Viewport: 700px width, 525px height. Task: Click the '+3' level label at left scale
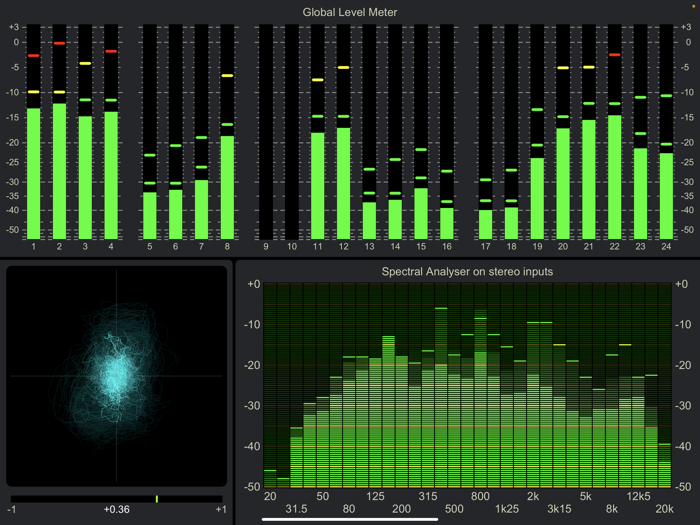[x=14, y=27]
